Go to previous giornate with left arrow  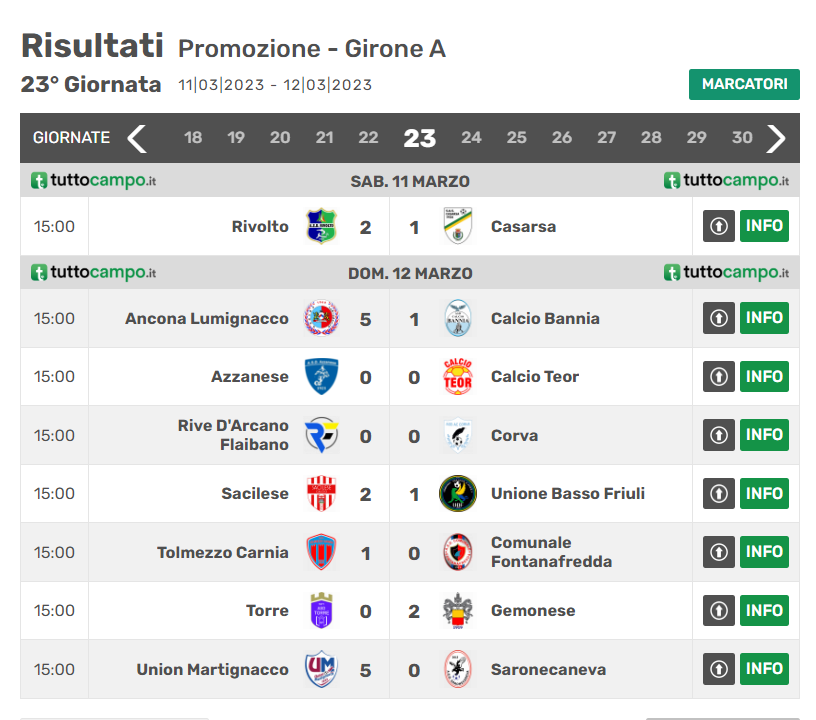coord(137,138)
